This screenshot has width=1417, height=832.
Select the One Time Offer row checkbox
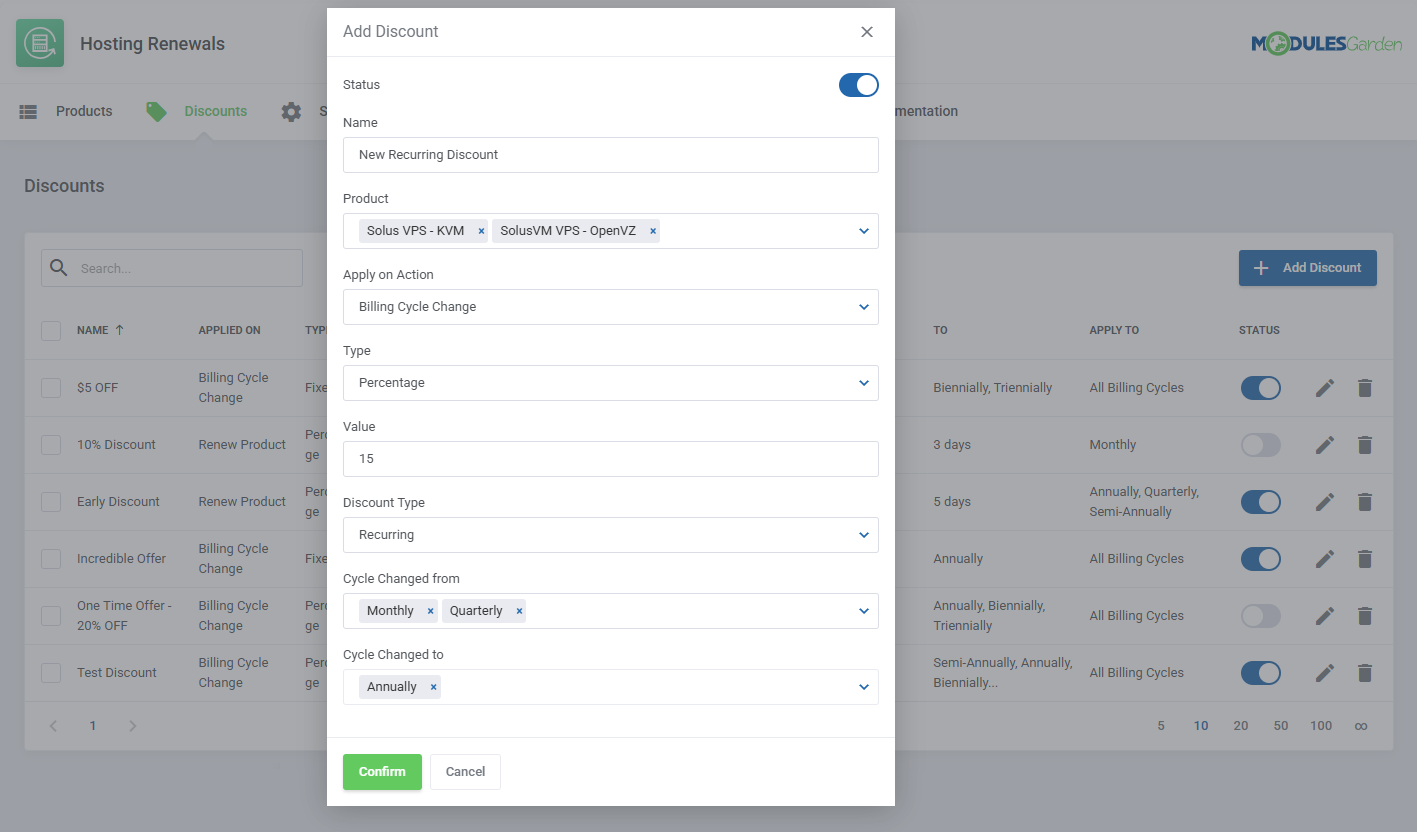click(x=51, y=616)
